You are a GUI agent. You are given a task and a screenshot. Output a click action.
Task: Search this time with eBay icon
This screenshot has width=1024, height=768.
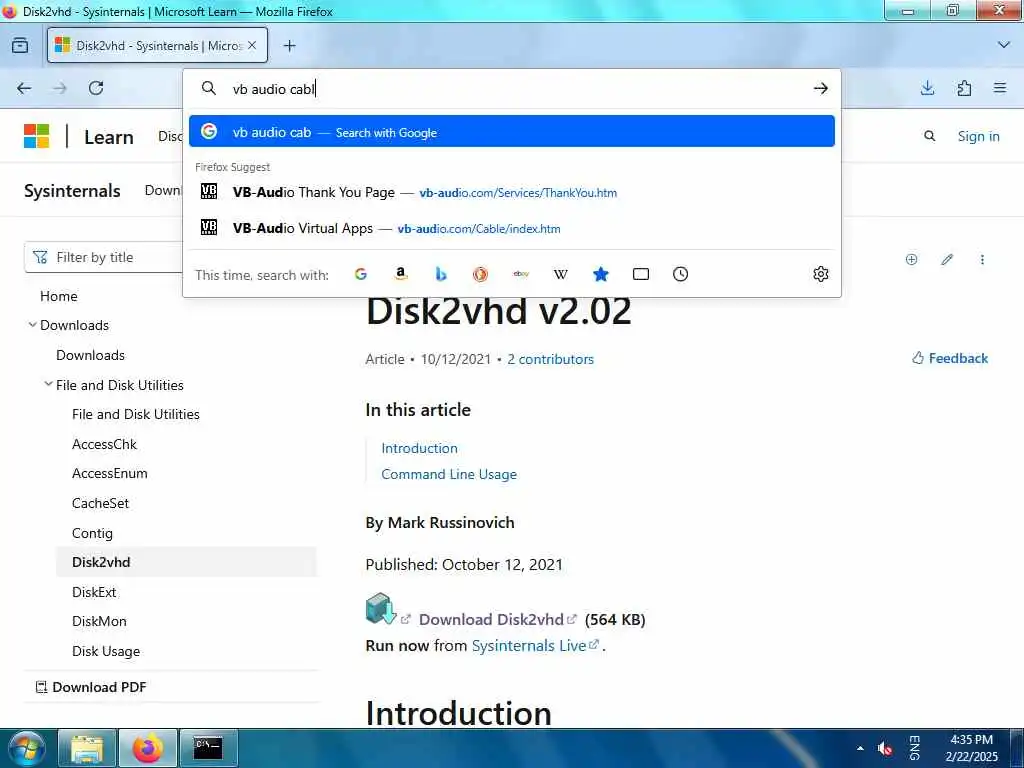[521, 274]
